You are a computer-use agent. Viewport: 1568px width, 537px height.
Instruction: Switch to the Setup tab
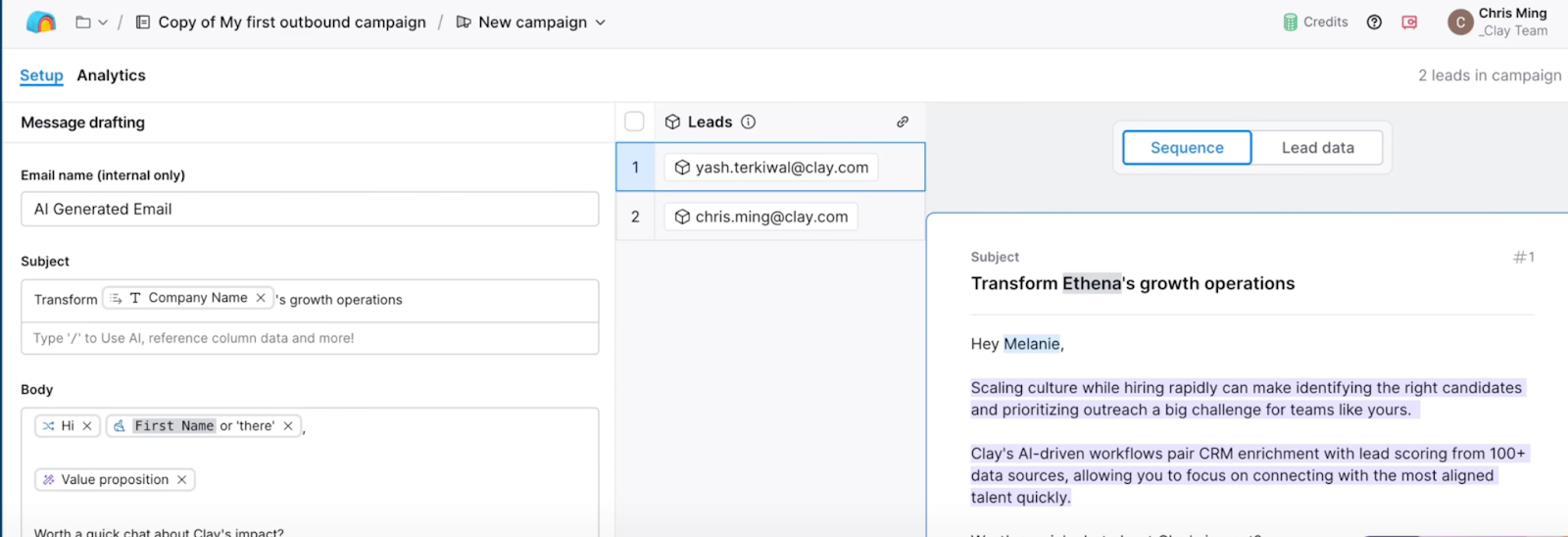41,75
